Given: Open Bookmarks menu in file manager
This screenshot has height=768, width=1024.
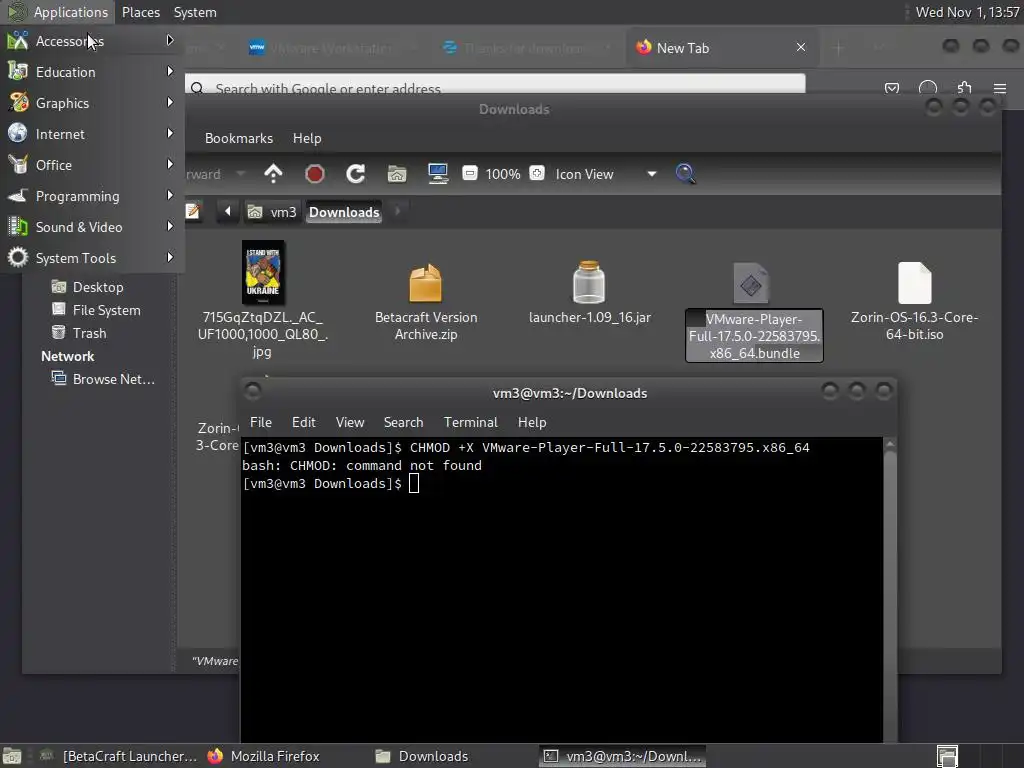Looking at the screenshot, I should [239, 138].
